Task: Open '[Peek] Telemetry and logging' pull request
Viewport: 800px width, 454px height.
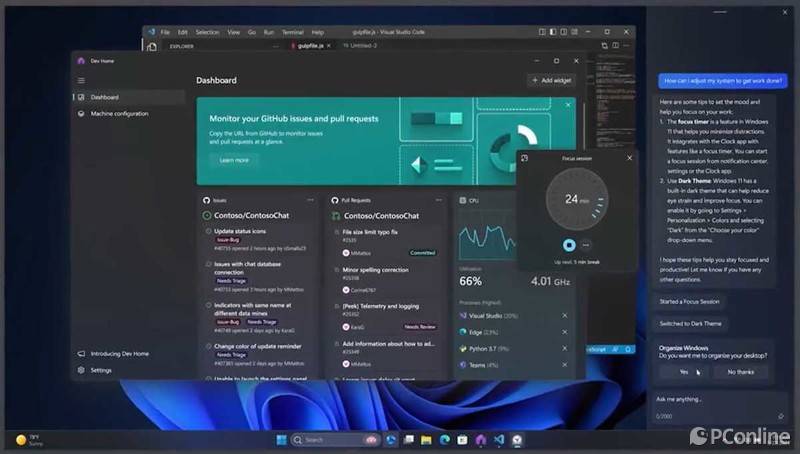Action: click(381, 306)
